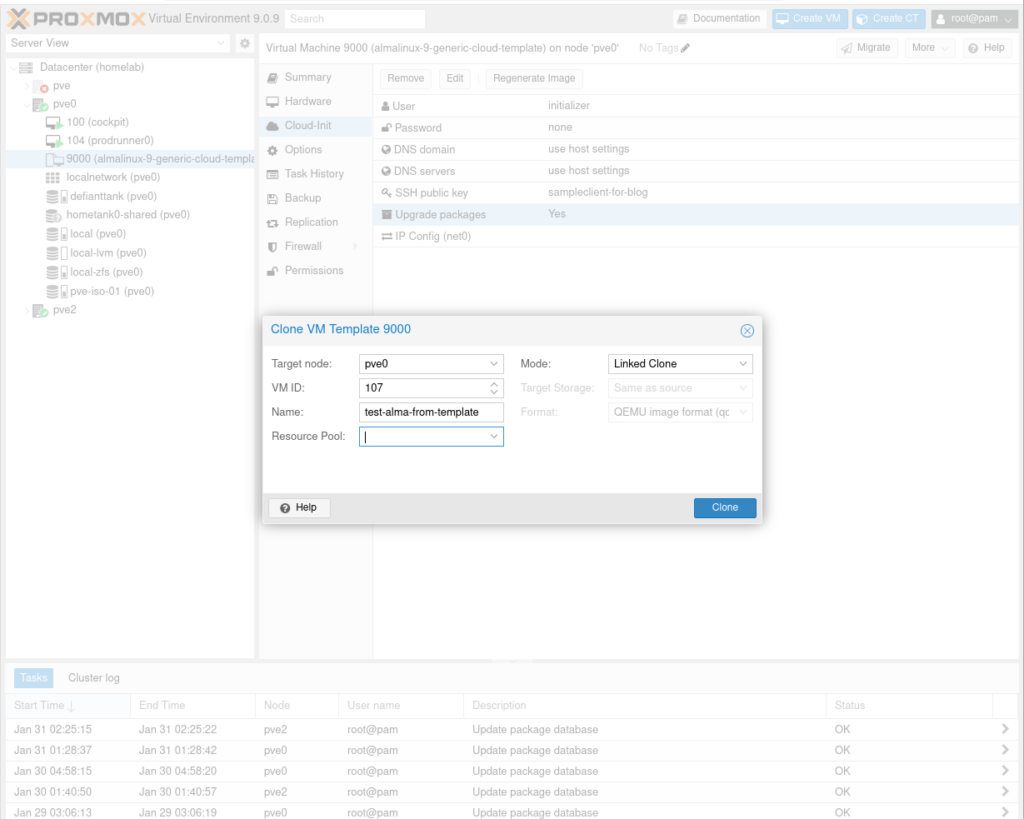This screenshot has height=819, width=1024.
Task: Click the pve2 node icon in tree
Action: (40, 310)
